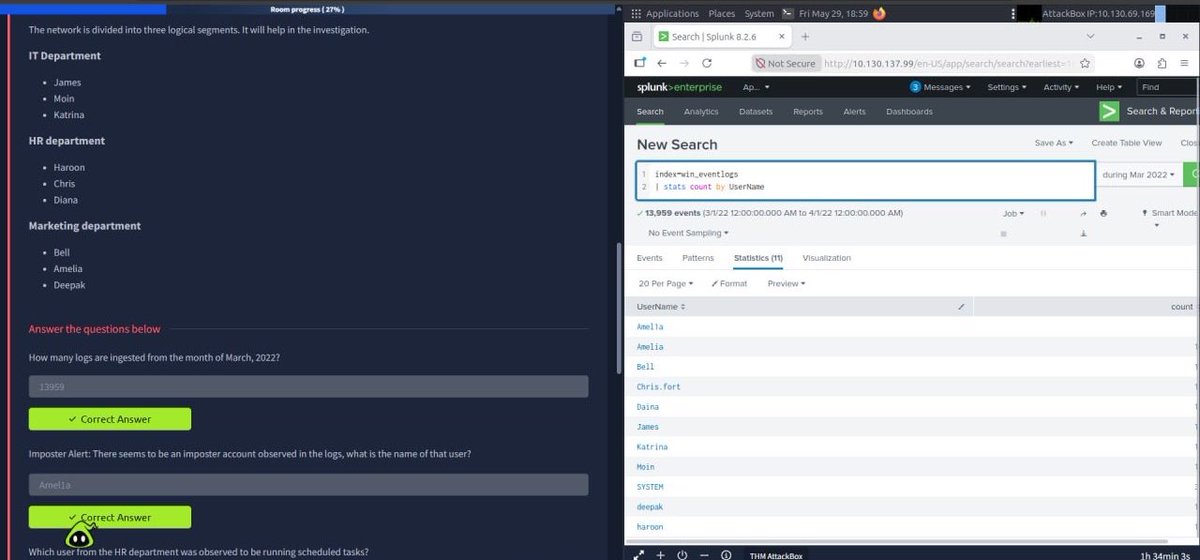The height and width of the screenshot is (560, 1200).
Task: Click the power icon on AttackBox bar
Action: click(682, 554)
